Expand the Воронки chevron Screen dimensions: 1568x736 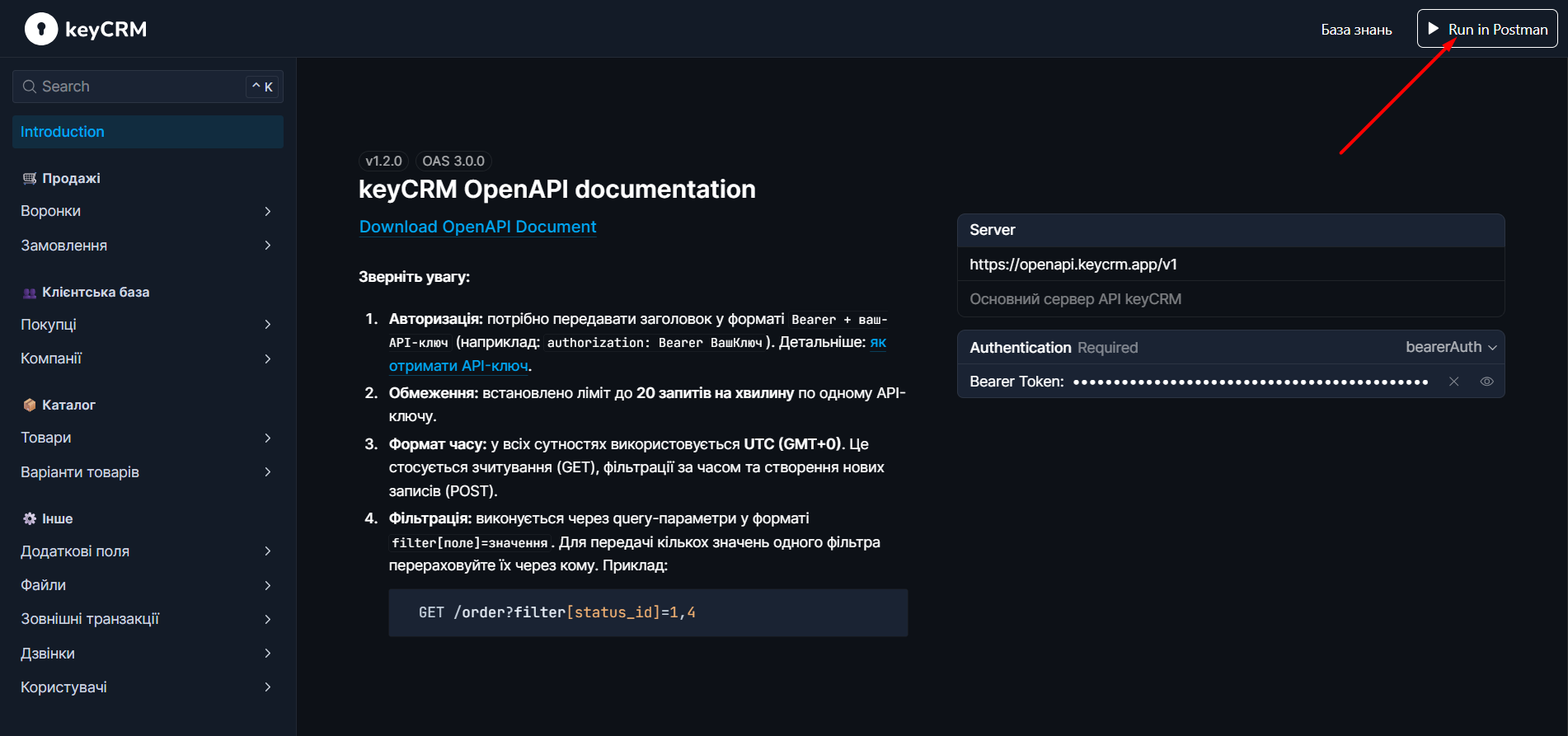click(x=268, y=211)
